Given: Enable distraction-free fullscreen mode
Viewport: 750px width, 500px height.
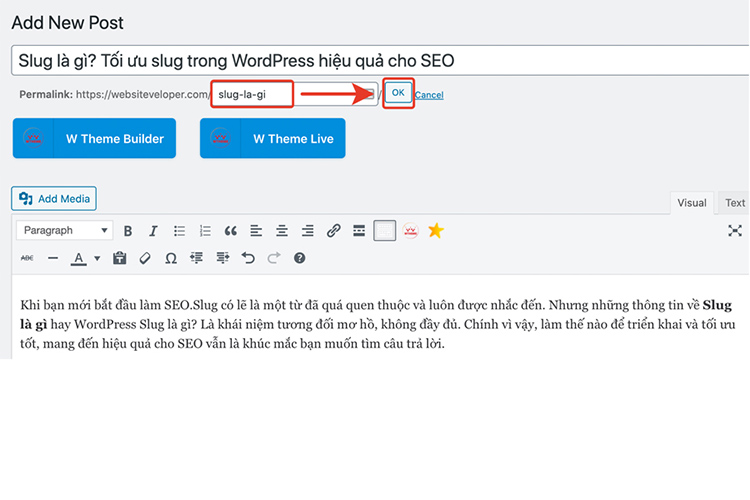Looking at the screenshot, I should coord(735,231).
